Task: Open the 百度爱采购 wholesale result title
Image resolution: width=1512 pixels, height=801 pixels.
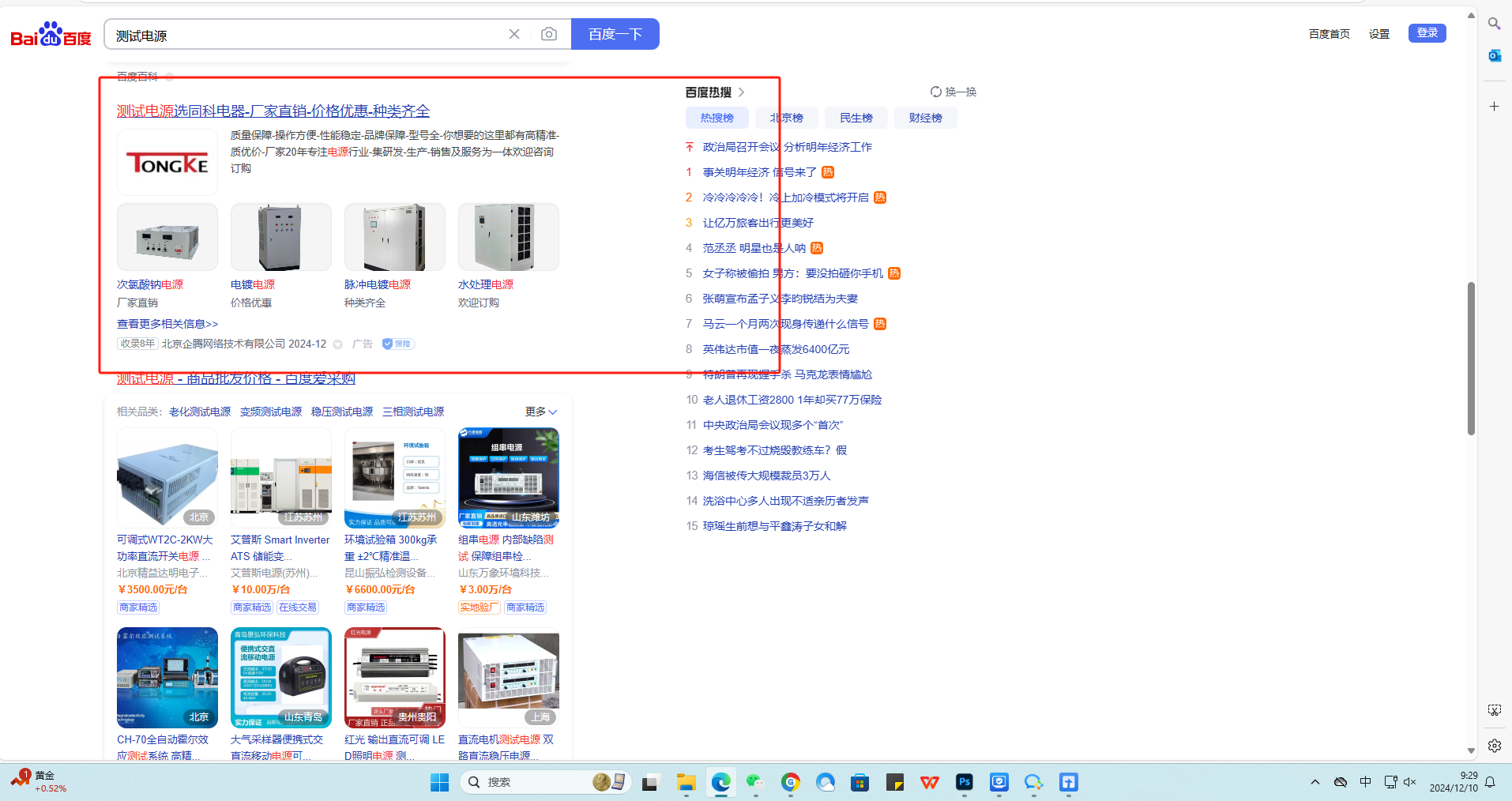Action: 236,379
